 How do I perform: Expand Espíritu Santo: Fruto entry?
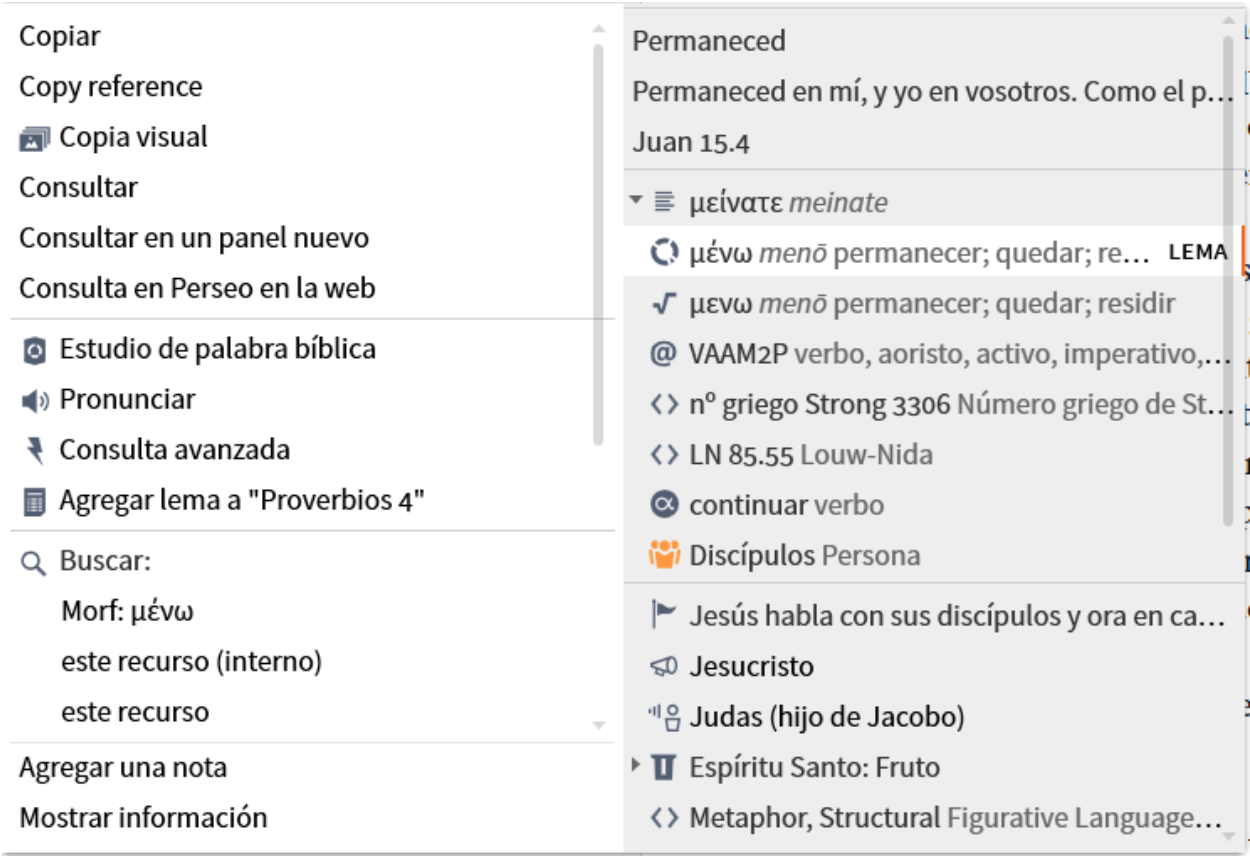coord(636,767)
